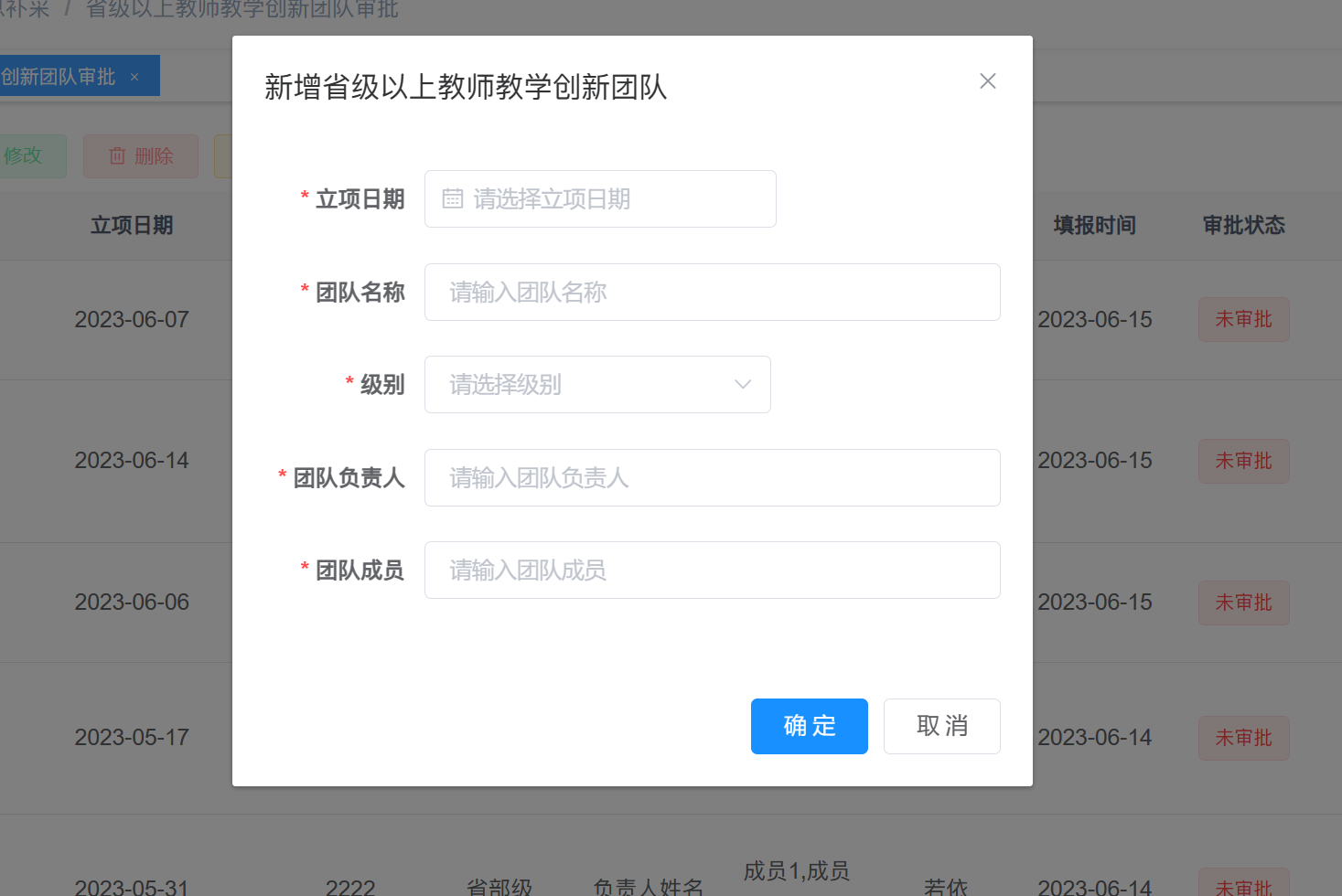Click date cell 2023-06-06
Image resolution: width=1342 pixels, height=896 pixels.
pyautogui.click(x=132, y=602)
